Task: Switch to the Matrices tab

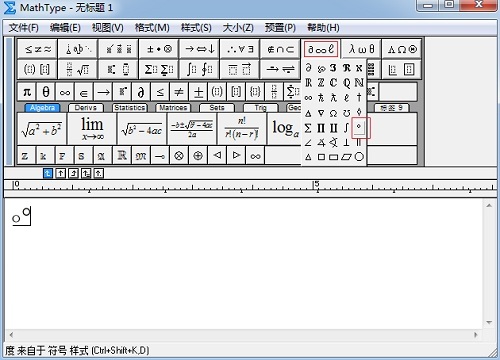Action: tap(173, 108)
